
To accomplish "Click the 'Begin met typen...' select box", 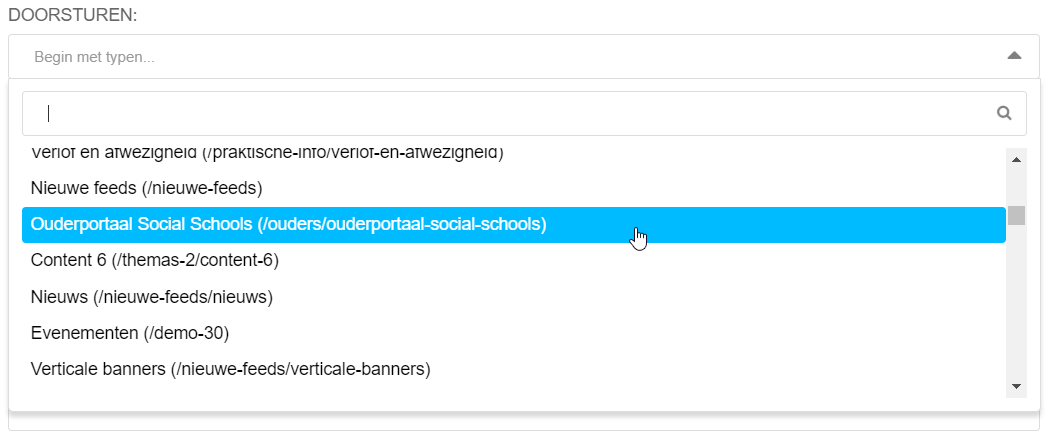I will pyautogui.click(x=500, y=57).
